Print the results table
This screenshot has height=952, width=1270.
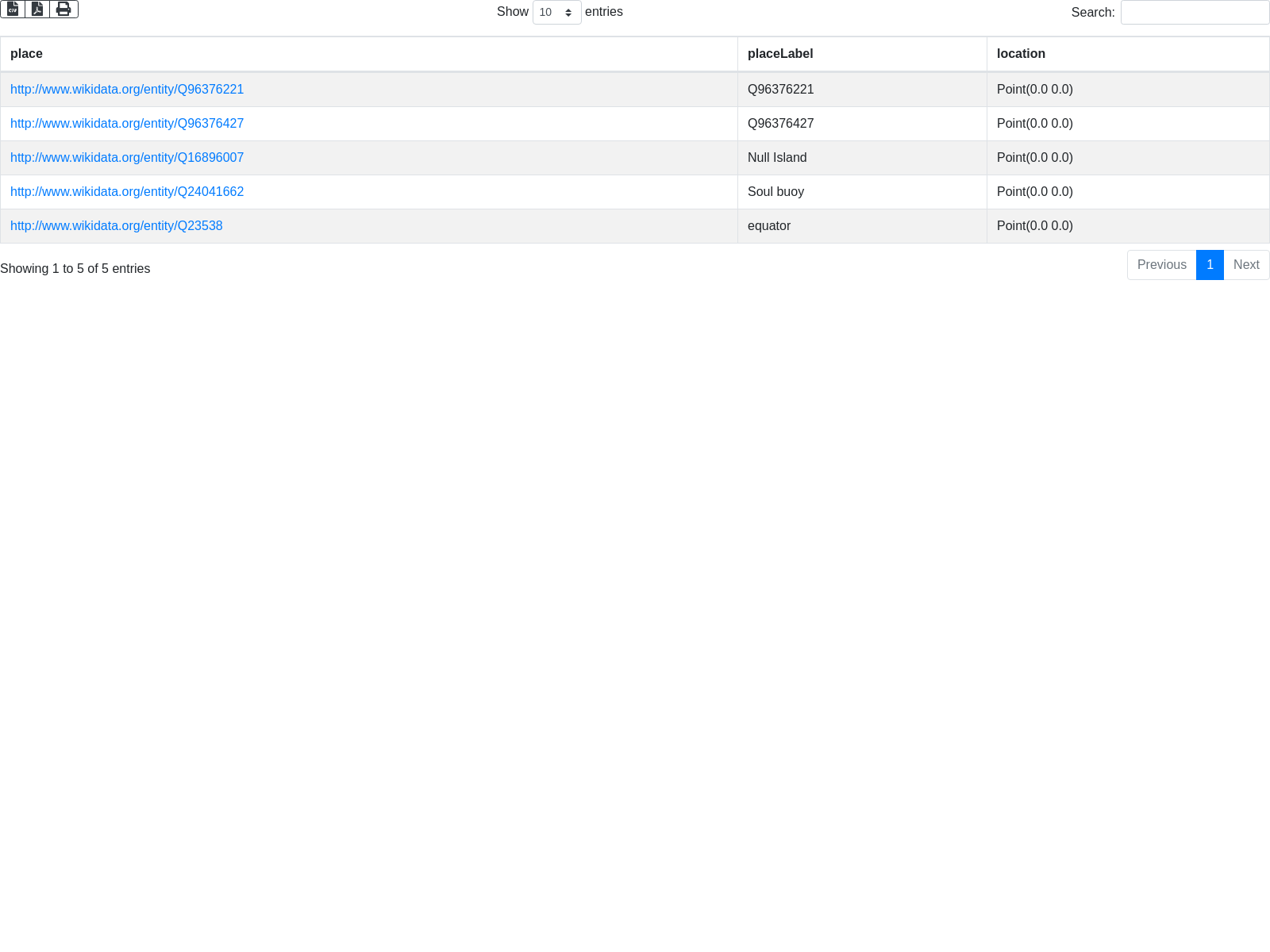63,9
